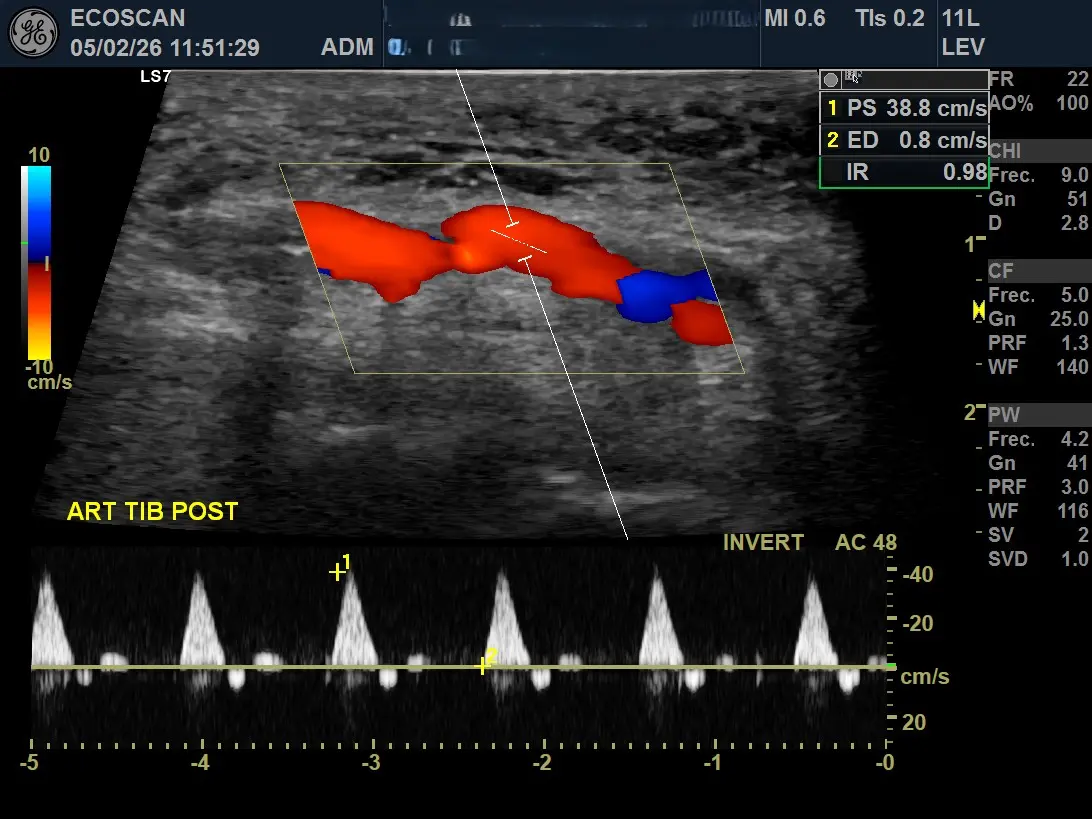Click the yellow spectral Doppler baseline
Image resolution: width=1092 pixels, height=819 pixels.
[x=463, y=667]
